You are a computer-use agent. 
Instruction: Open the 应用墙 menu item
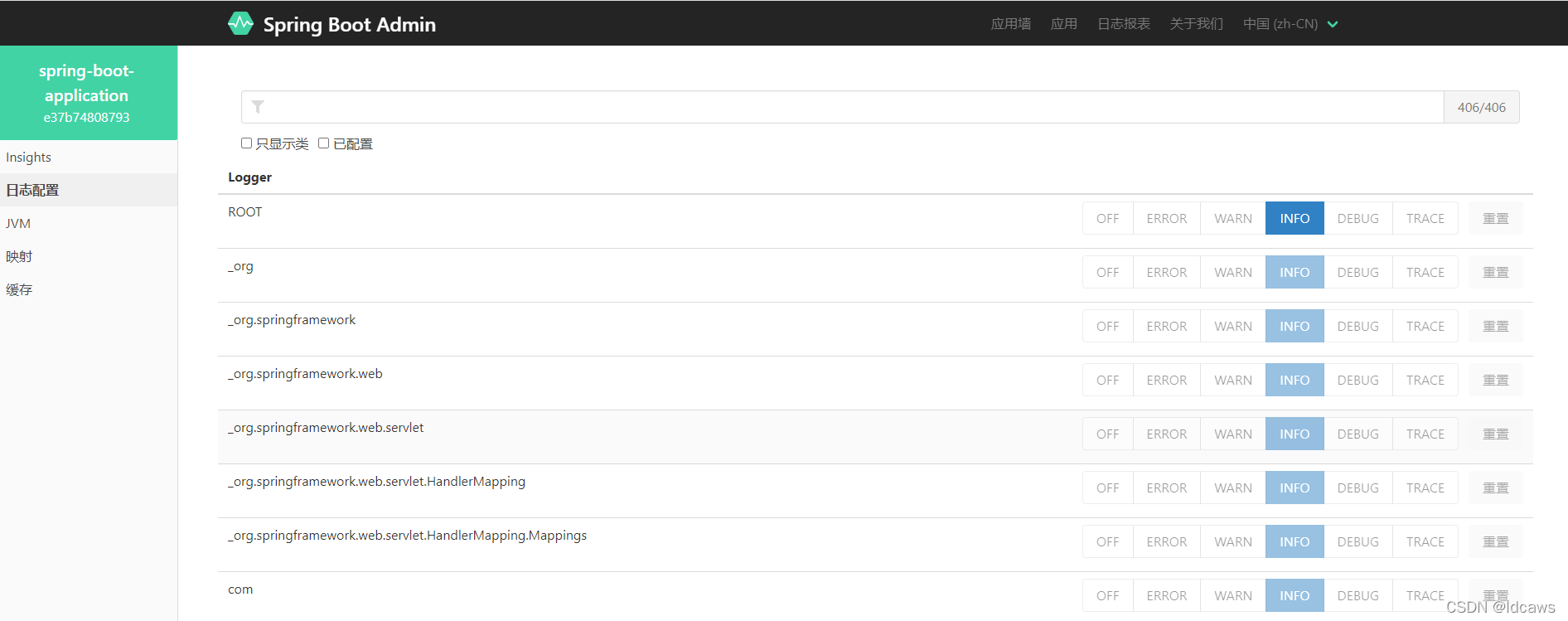[1010, 24]
